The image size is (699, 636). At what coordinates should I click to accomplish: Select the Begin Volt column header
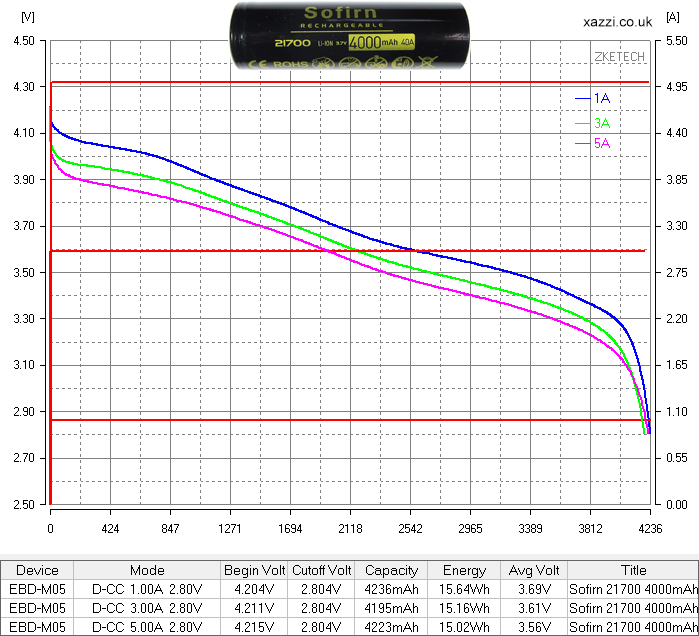click(255, 570)
